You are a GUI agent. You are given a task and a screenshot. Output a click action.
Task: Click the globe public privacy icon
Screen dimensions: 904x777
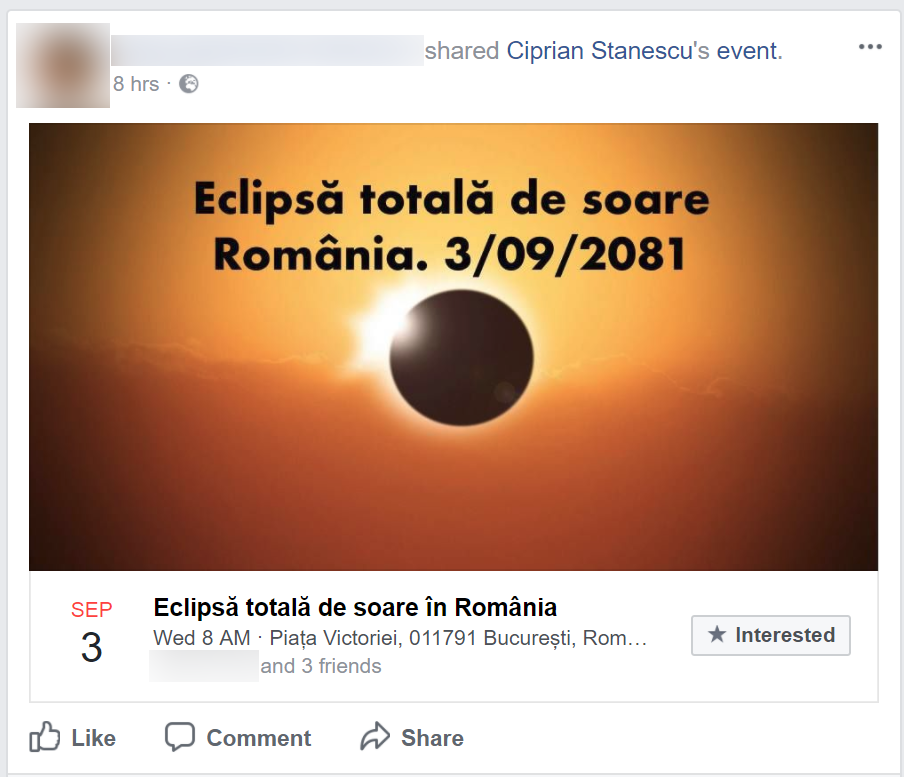pos(189,84)
